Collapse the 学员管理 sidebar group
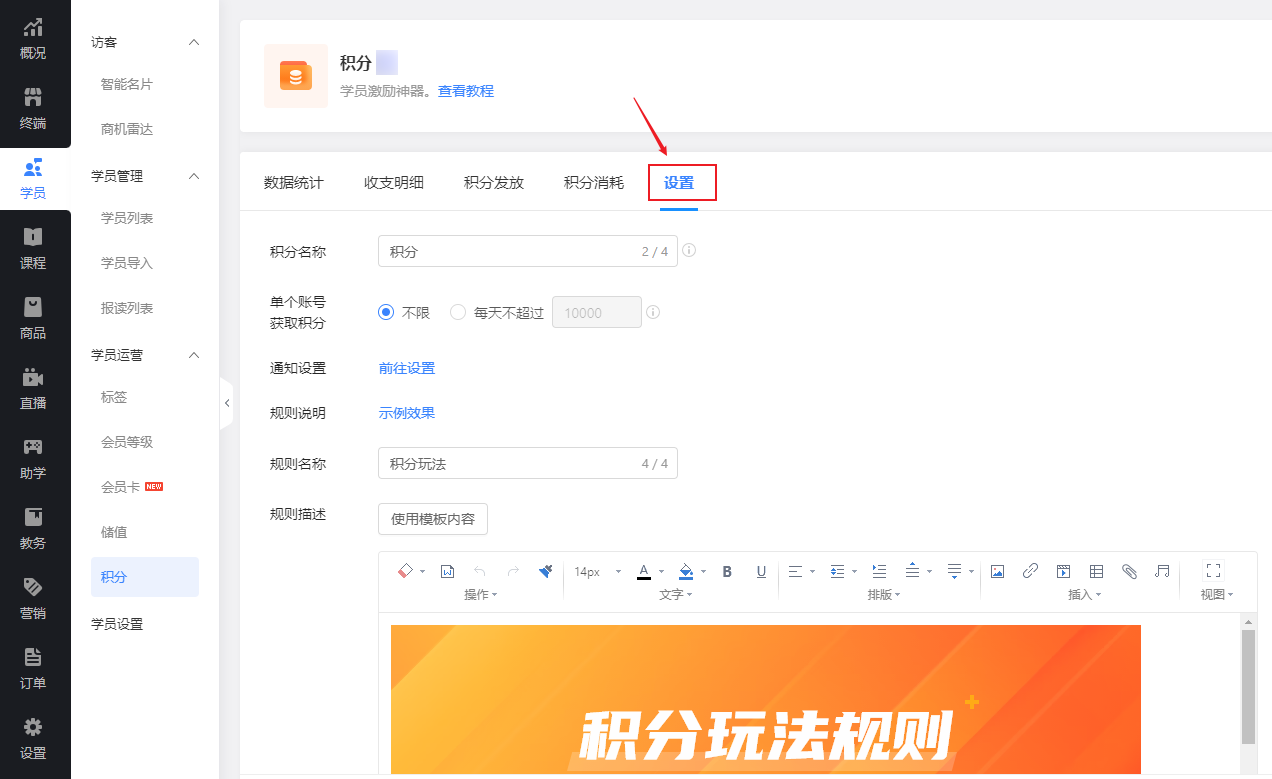Screen dimensions: 1272x779 pos(194,176)
